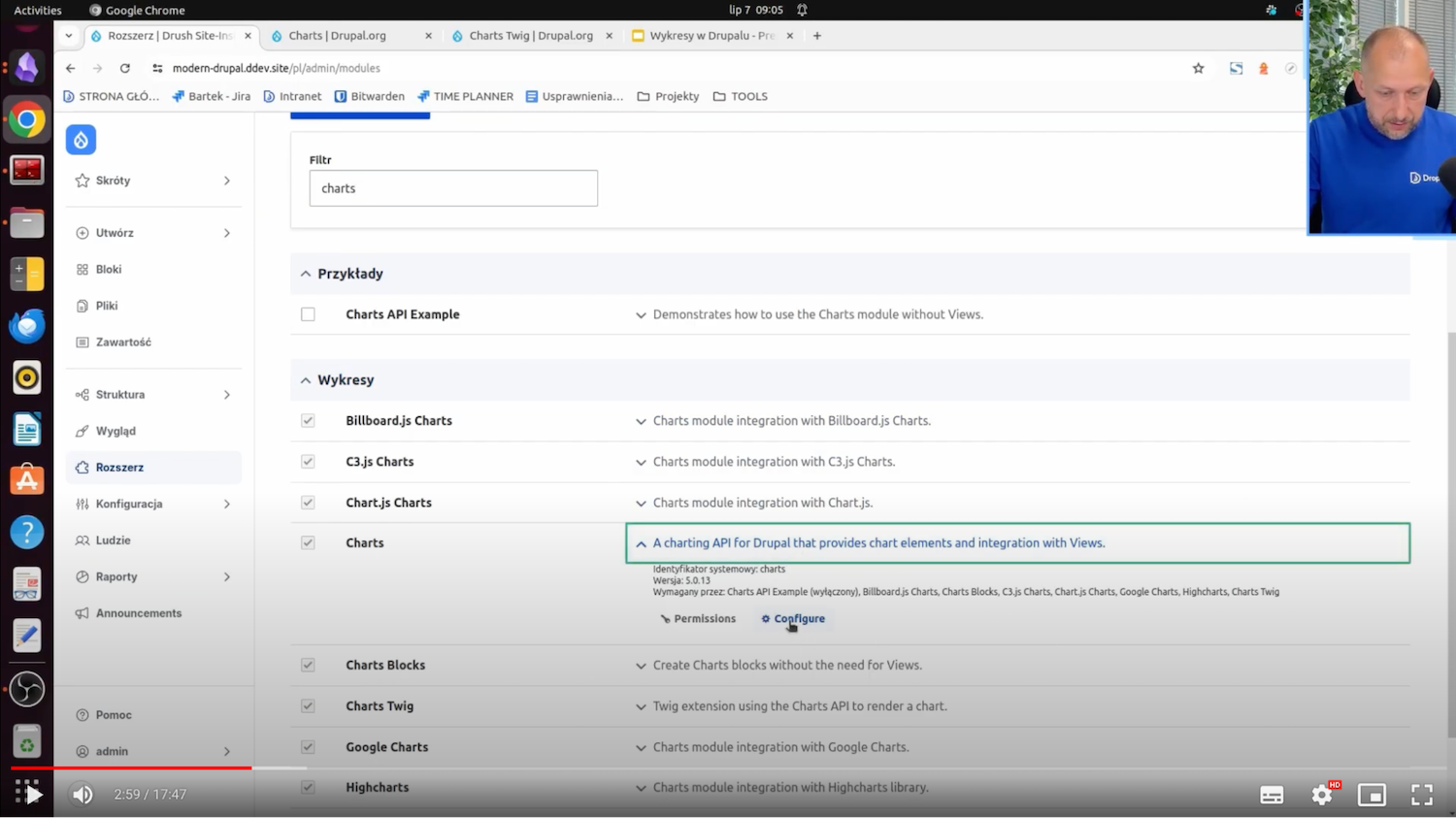
Task: Open LibreOffice Writer from the dock
Action: [27, 429]
